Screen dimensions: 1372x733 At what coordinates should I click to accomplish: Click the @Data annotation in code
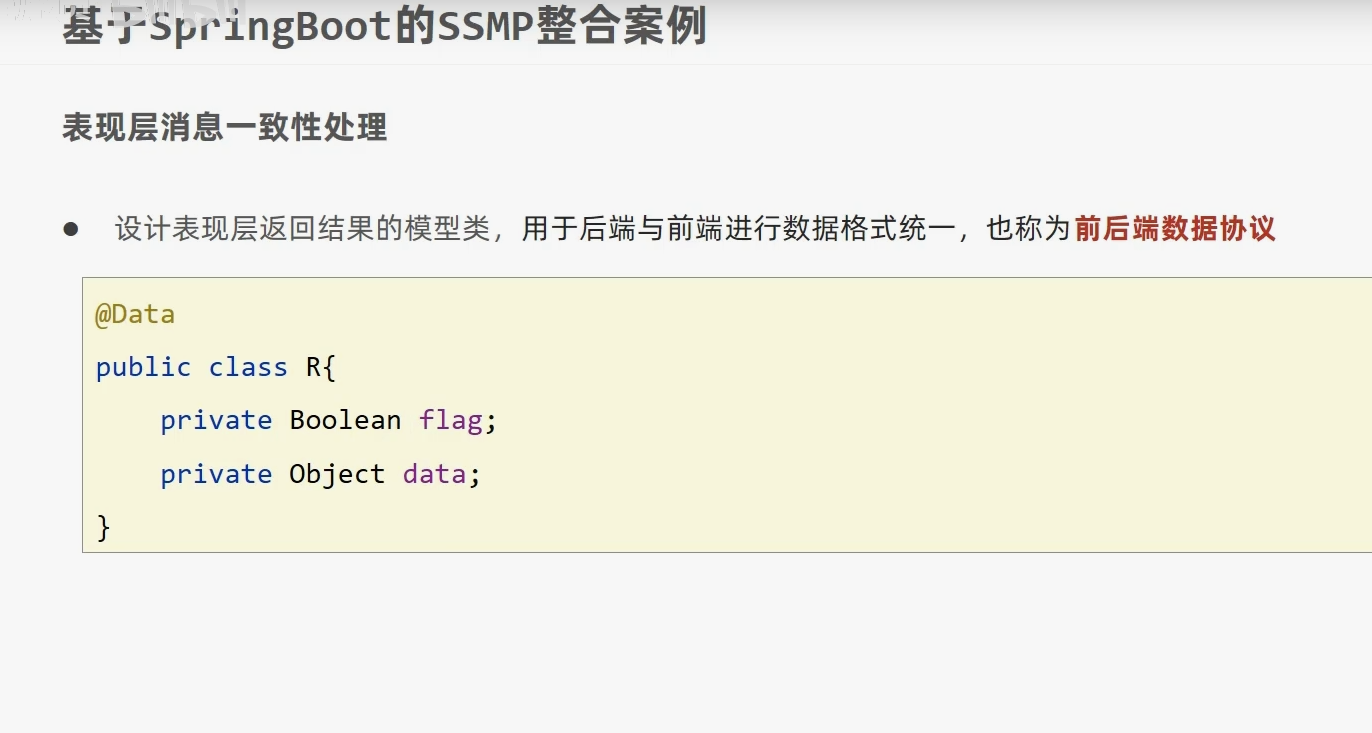pyautogui.click(x=135, y=314)
